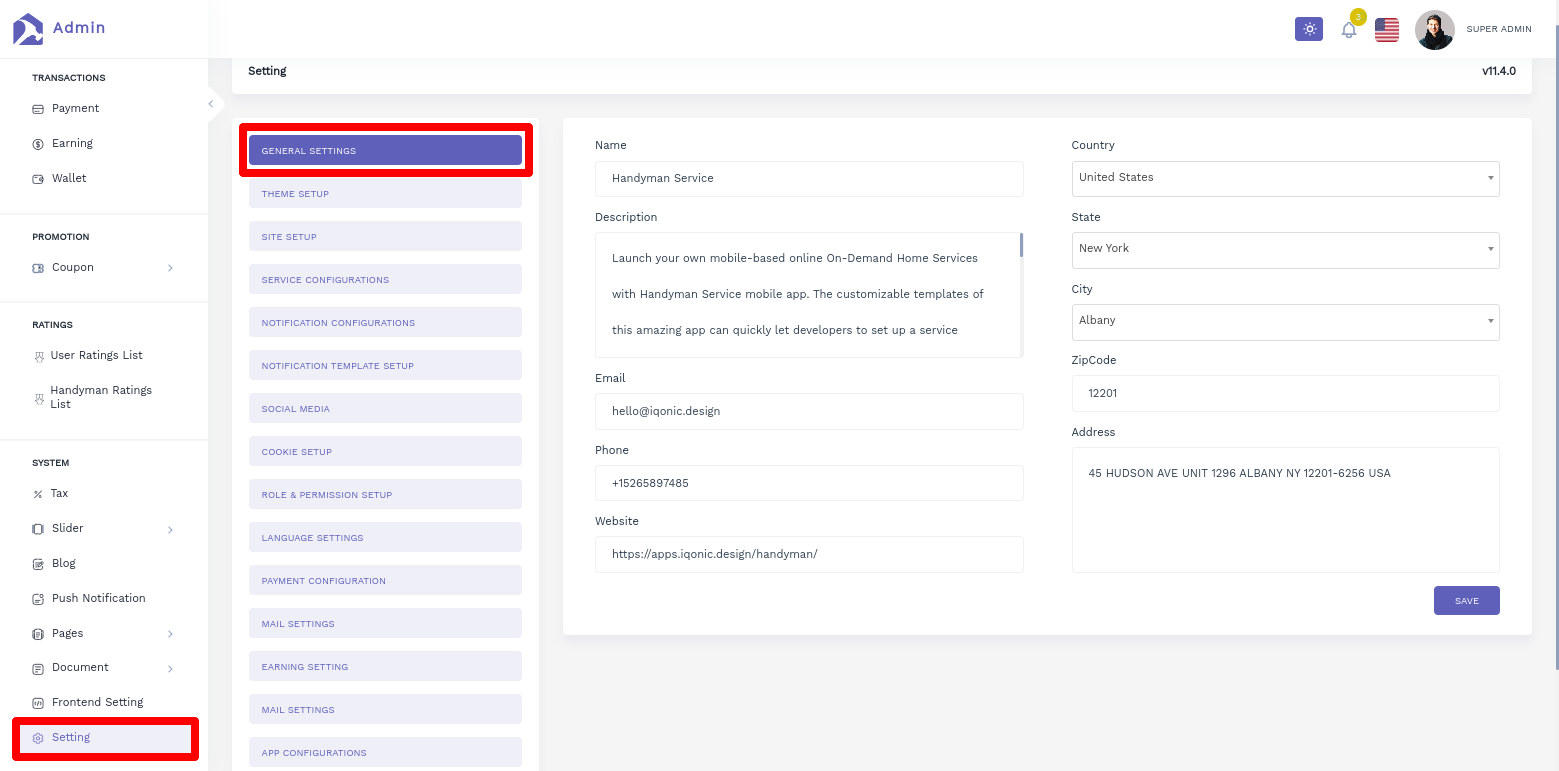Collapse the sidebar with the arrow handle
Image resolution: width=1559 pixels, height=771 pixels.
(x=211, y=103)
